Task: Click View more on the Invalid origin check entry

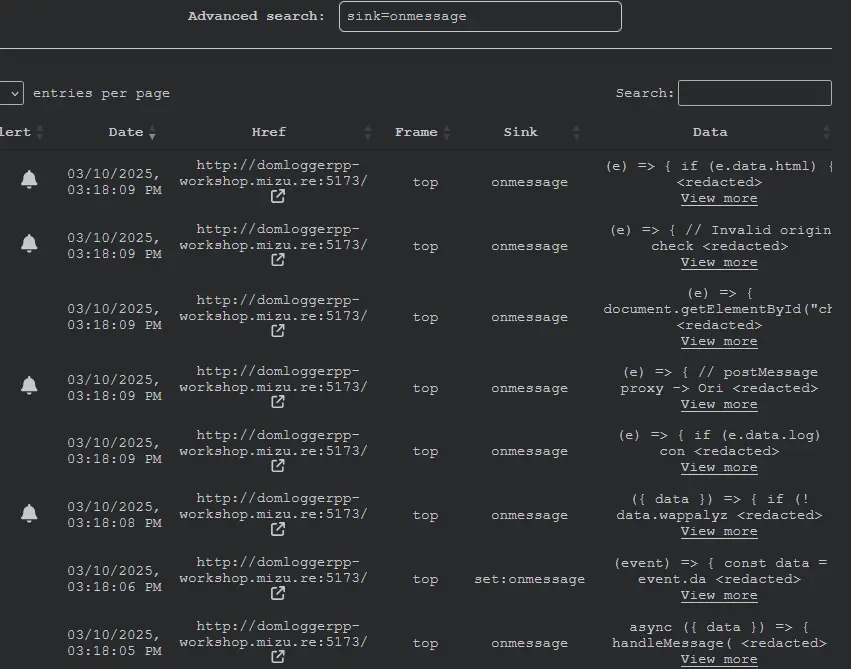Action: pyautogui.click(x=719, y=262)
